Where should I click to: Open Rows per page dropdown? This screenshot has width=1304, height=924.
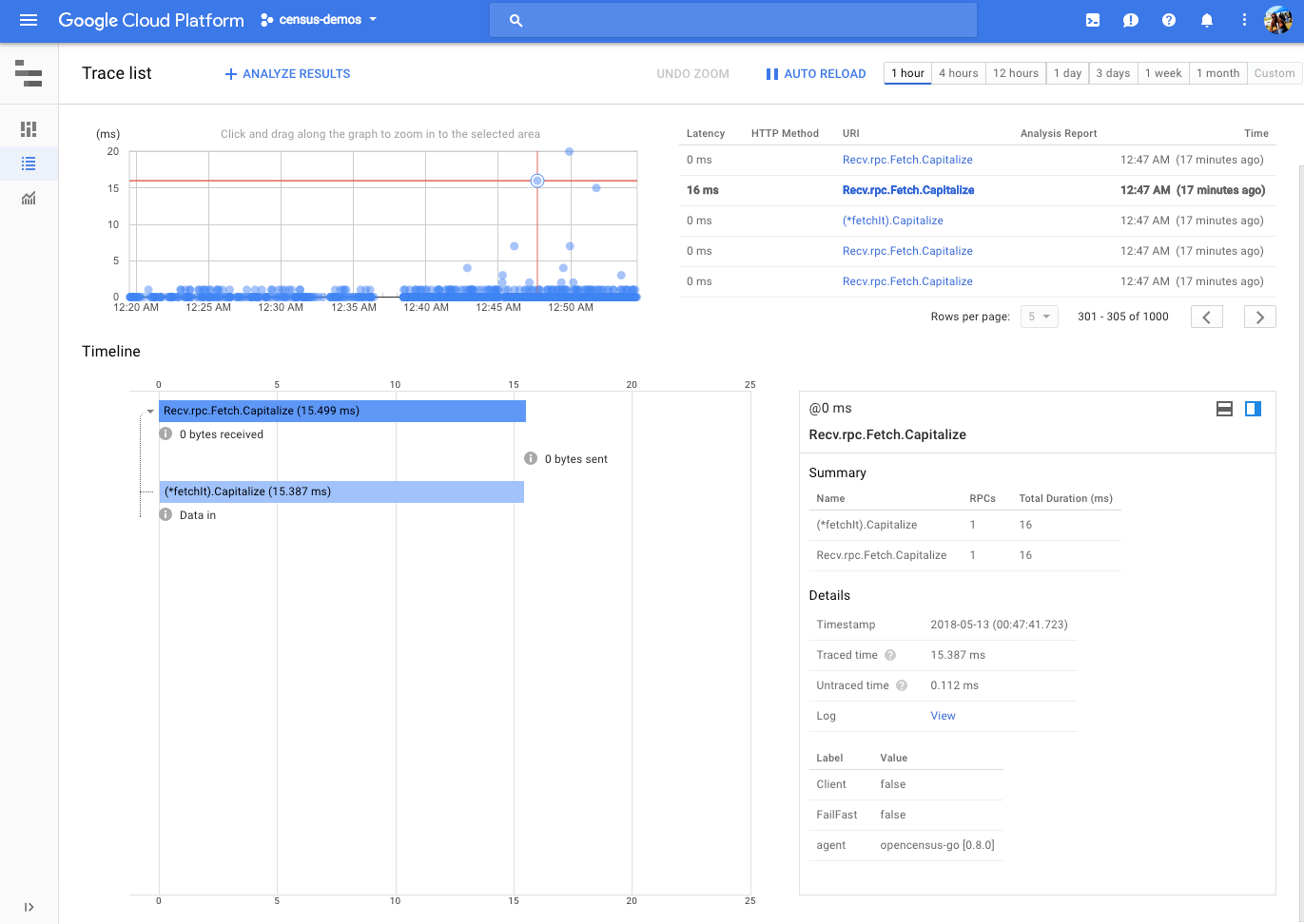[1039, 317]
